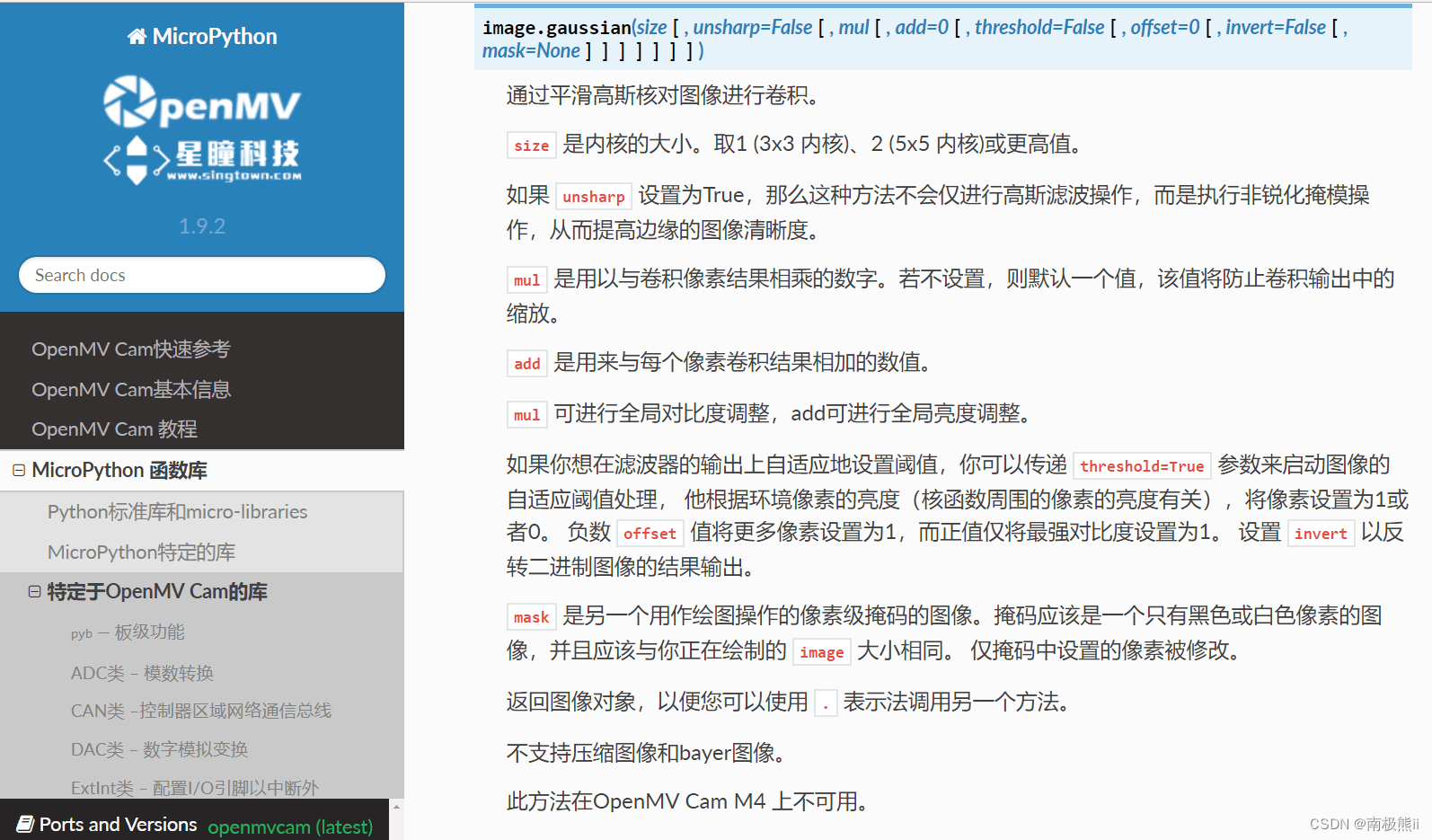The width and height of the screenshot is (1432, 840).
Task: Open OpenMV Cam 教程 in sidebar
Action: [x=114, y=429]
